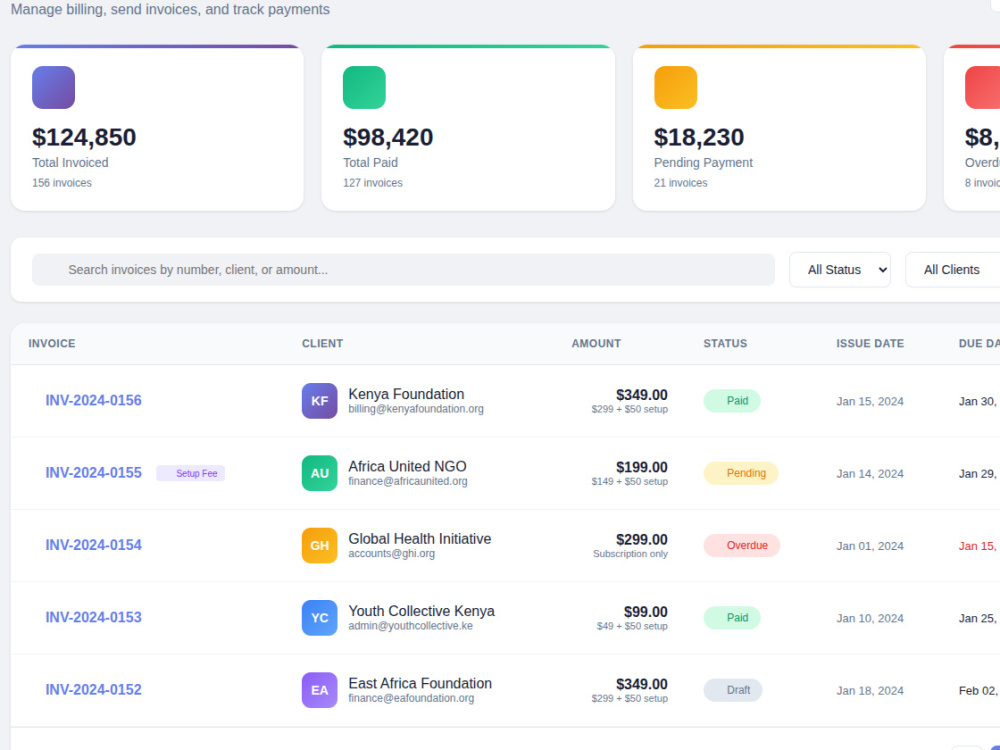Click the ISSUE DATE column header
Screen dimensions: 1000x750
870,343
